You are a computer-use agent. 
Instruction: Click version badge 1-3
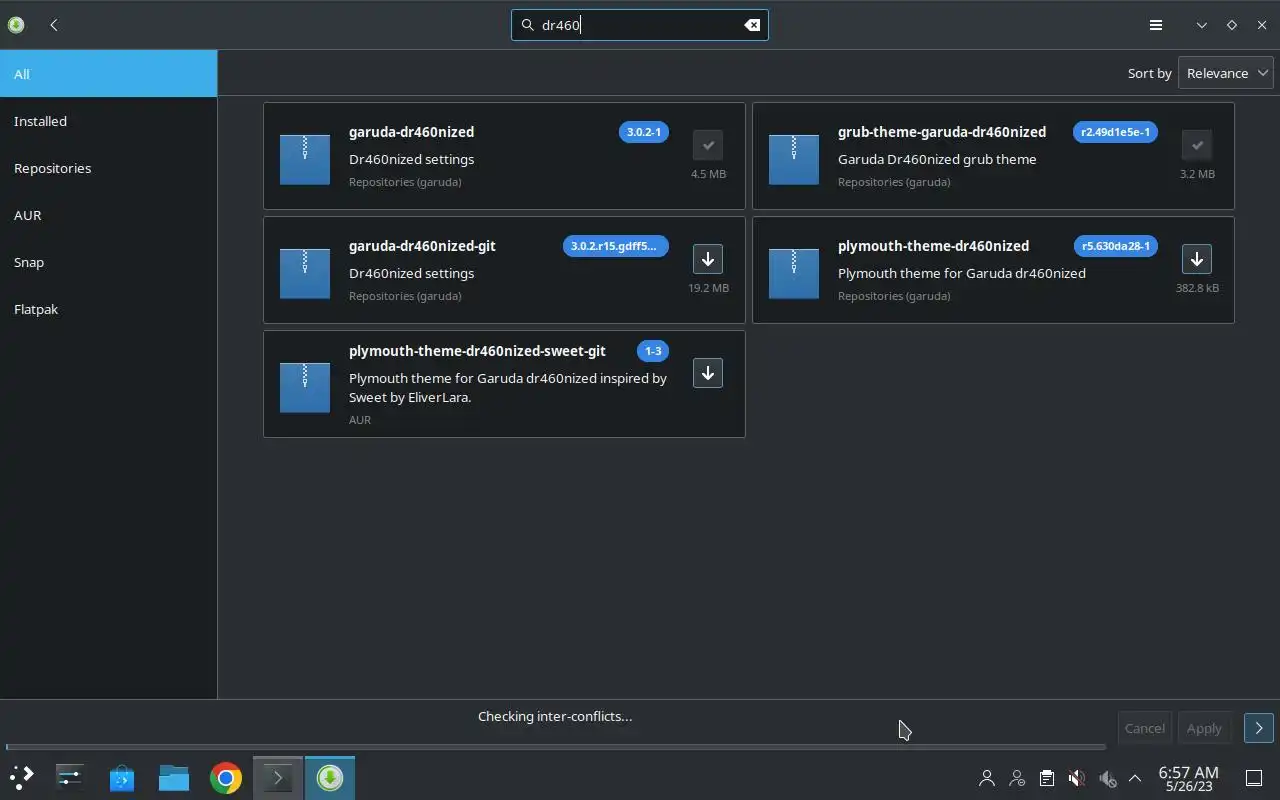click(653, 351)
